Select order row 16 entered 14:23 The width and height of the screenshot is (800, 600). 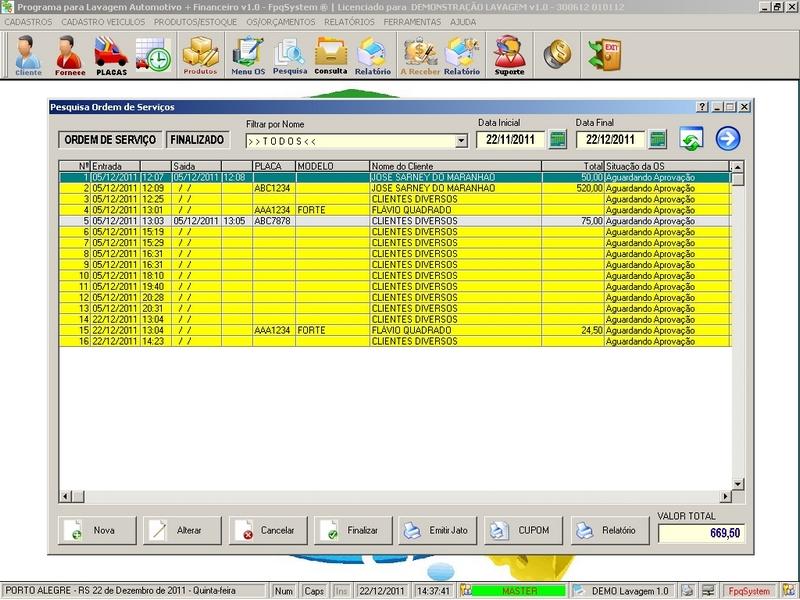tap(395, 341)
